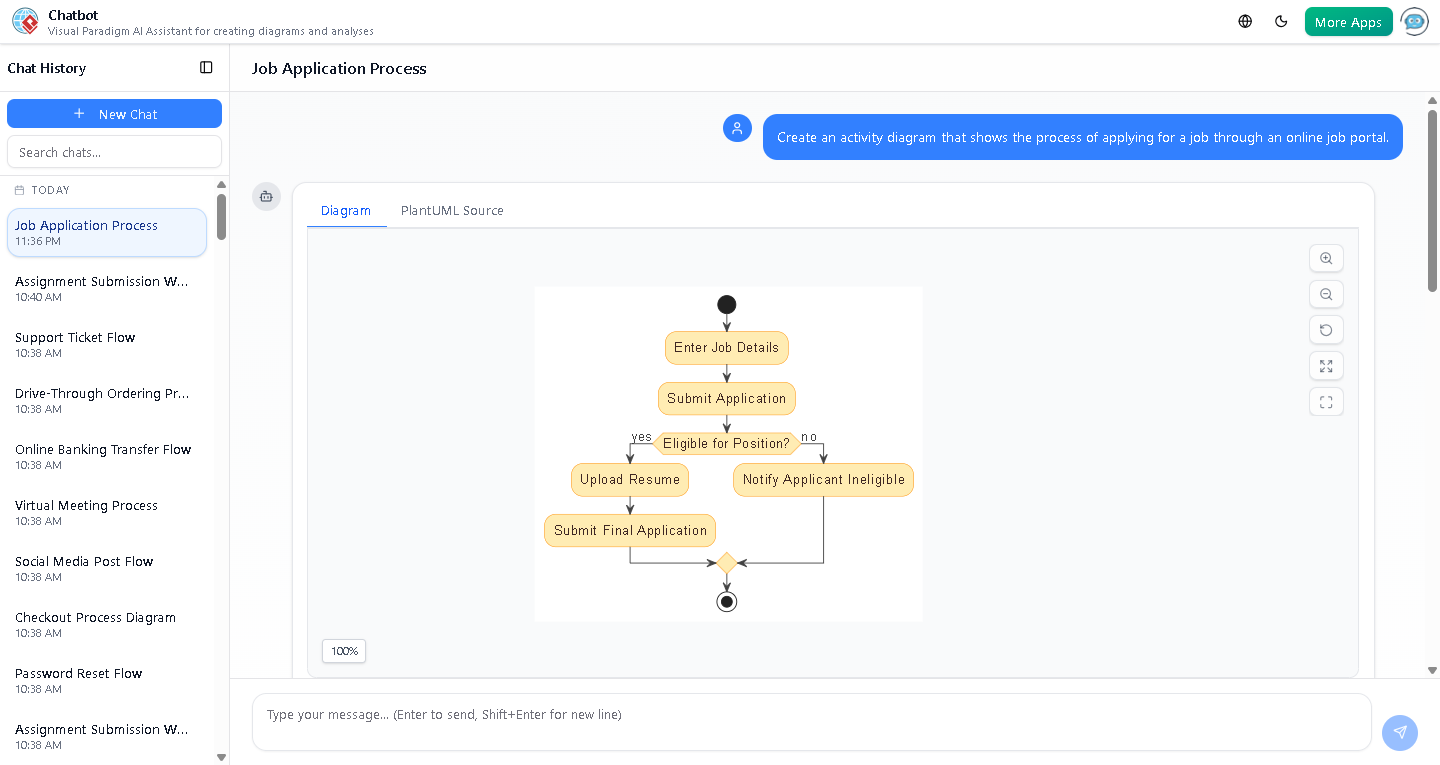Click the fit-to-view icon on the diagram
The width and height of the screenshot is (1440, 765).
pyautogui.click(x=1326, y=401)
